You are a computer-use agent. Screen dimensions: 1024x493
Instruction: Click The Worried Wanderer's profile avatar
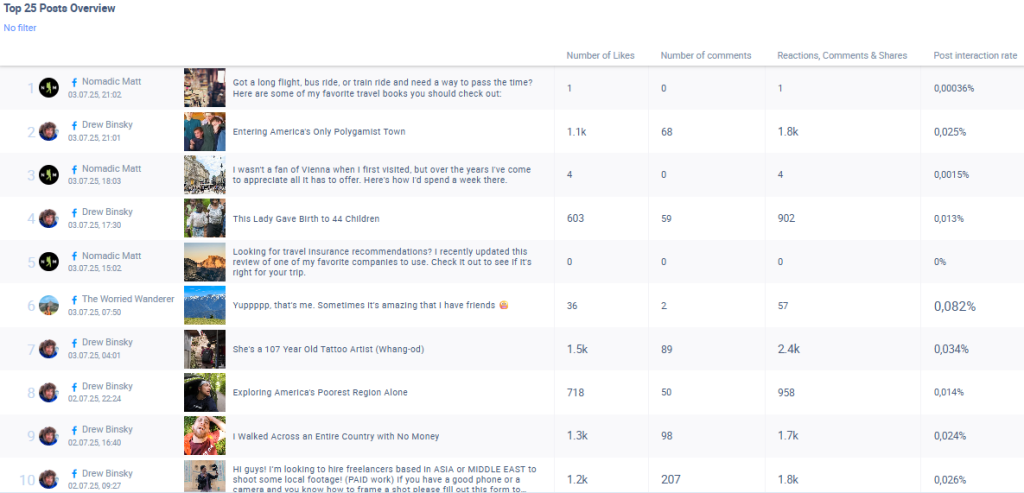coord(49,305)
